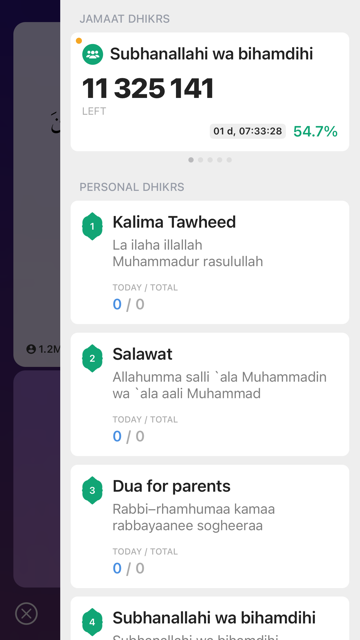Tap the orange notification dot on Jamaat card
This screenshot has width=360, height=640.
(x=79, y=40)
